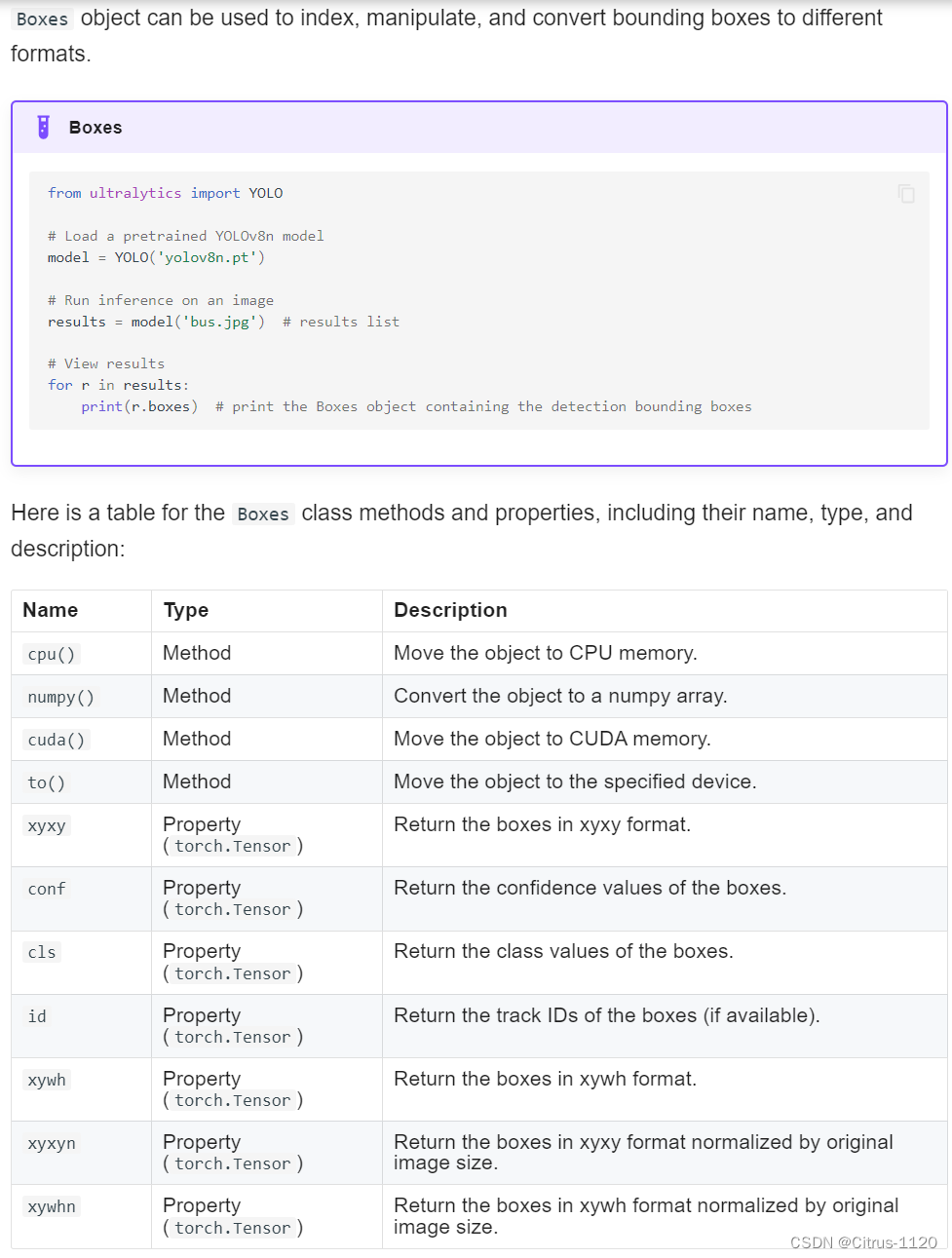Select the xyxy property name
Screen dimensions: 952x1258
(x=47, y=825)
